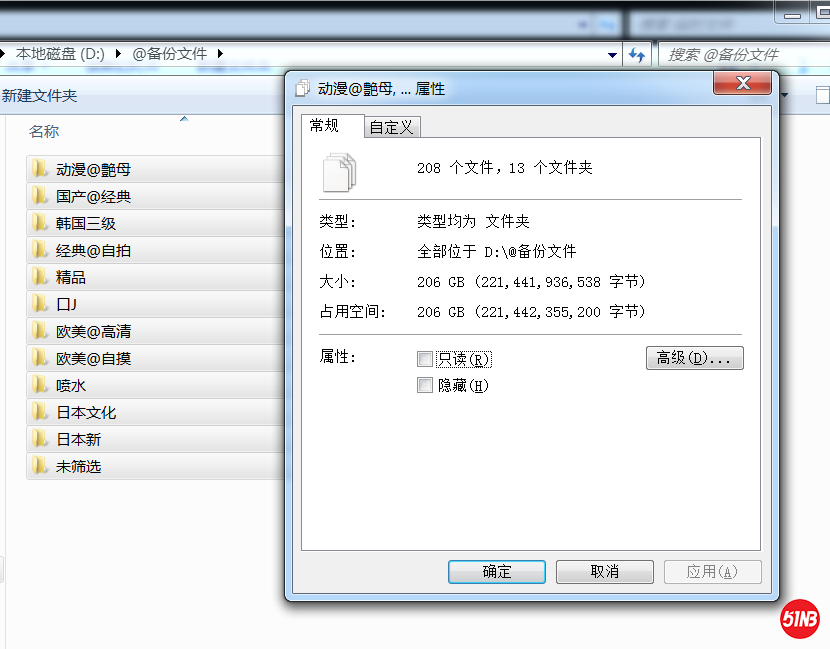
Task: Click the location text D:\@备份文件
Action: (x=530, y=251)
